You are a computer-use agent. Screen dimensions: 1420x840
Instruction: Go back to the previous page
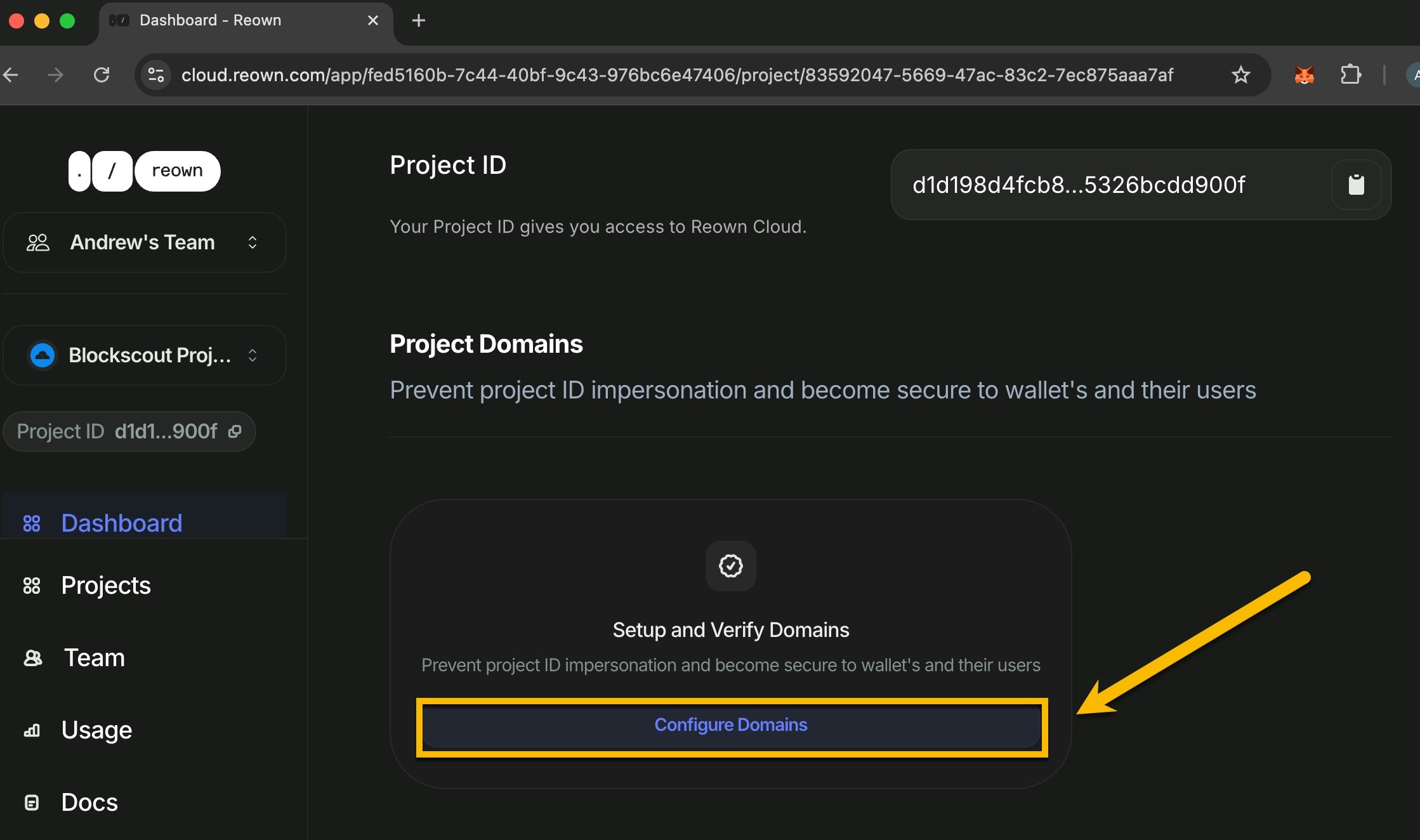[11, 75]
